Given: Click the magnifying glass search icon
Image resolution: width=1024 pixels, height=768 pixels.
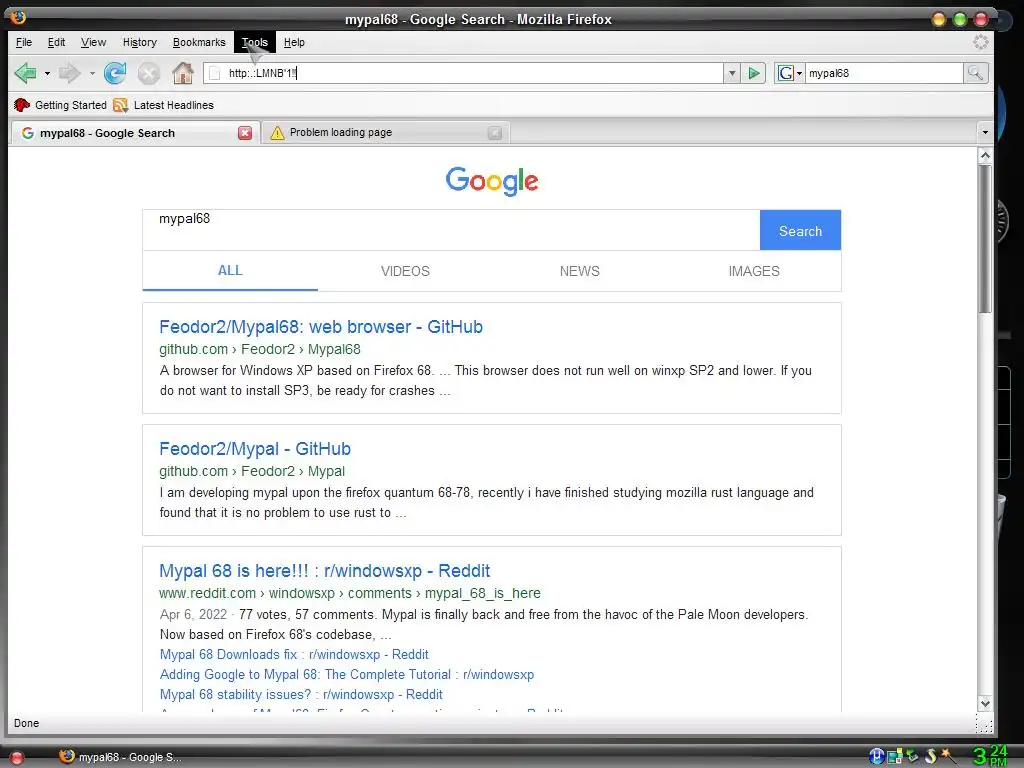Looking at the screenshot, I should [x=975, y=73].
